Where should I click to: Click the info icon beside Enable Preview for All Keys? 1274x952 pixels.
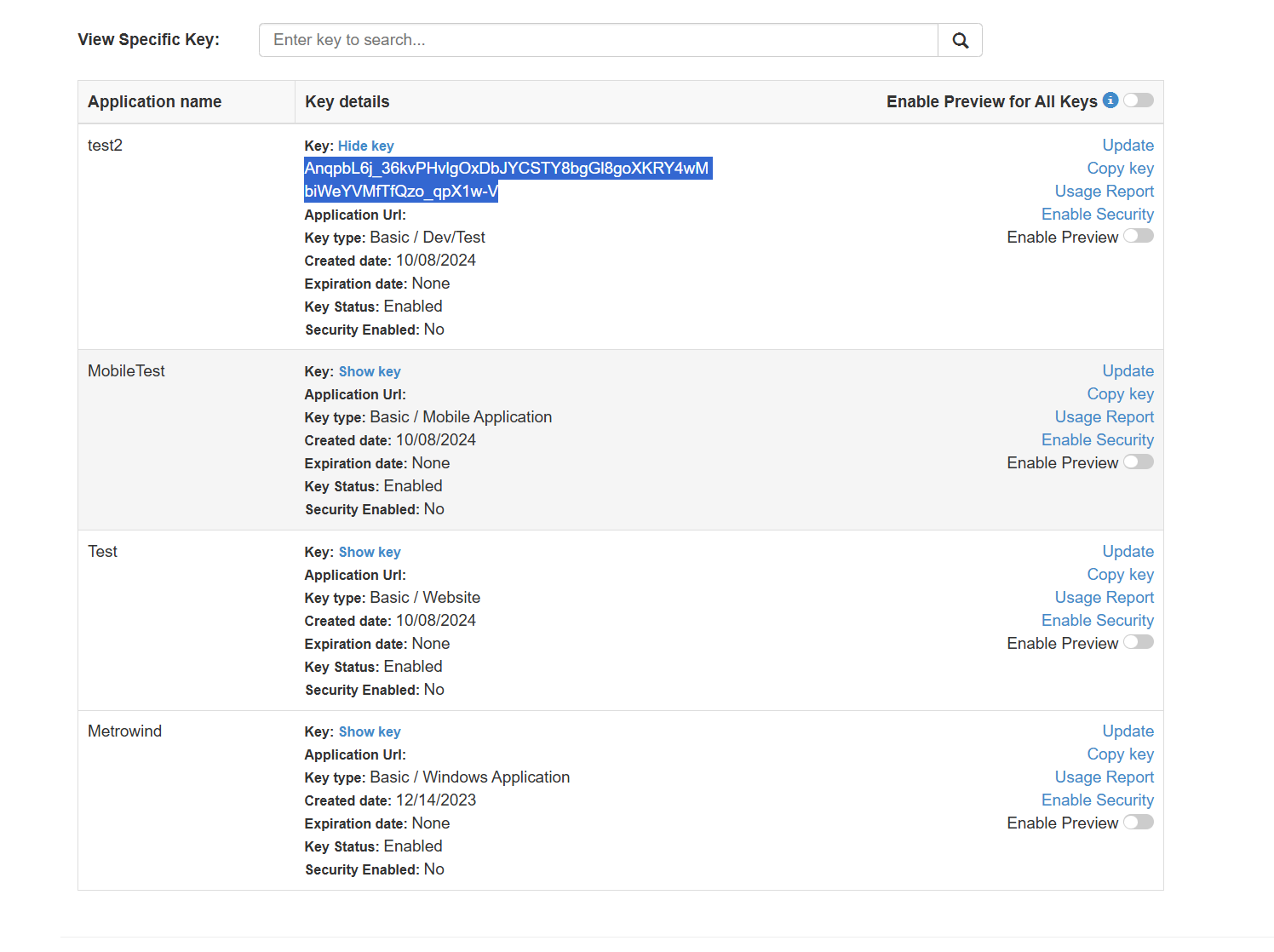[1110, 100]
